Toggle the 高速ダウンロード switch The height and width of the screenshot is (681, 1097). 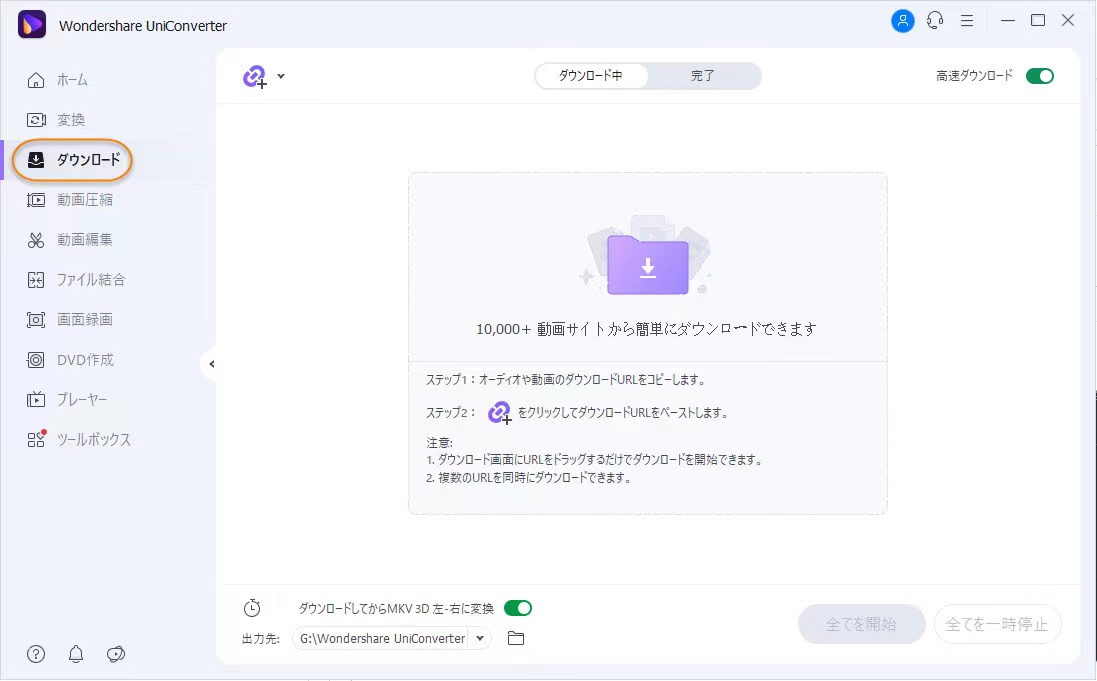pos(1040,76)
